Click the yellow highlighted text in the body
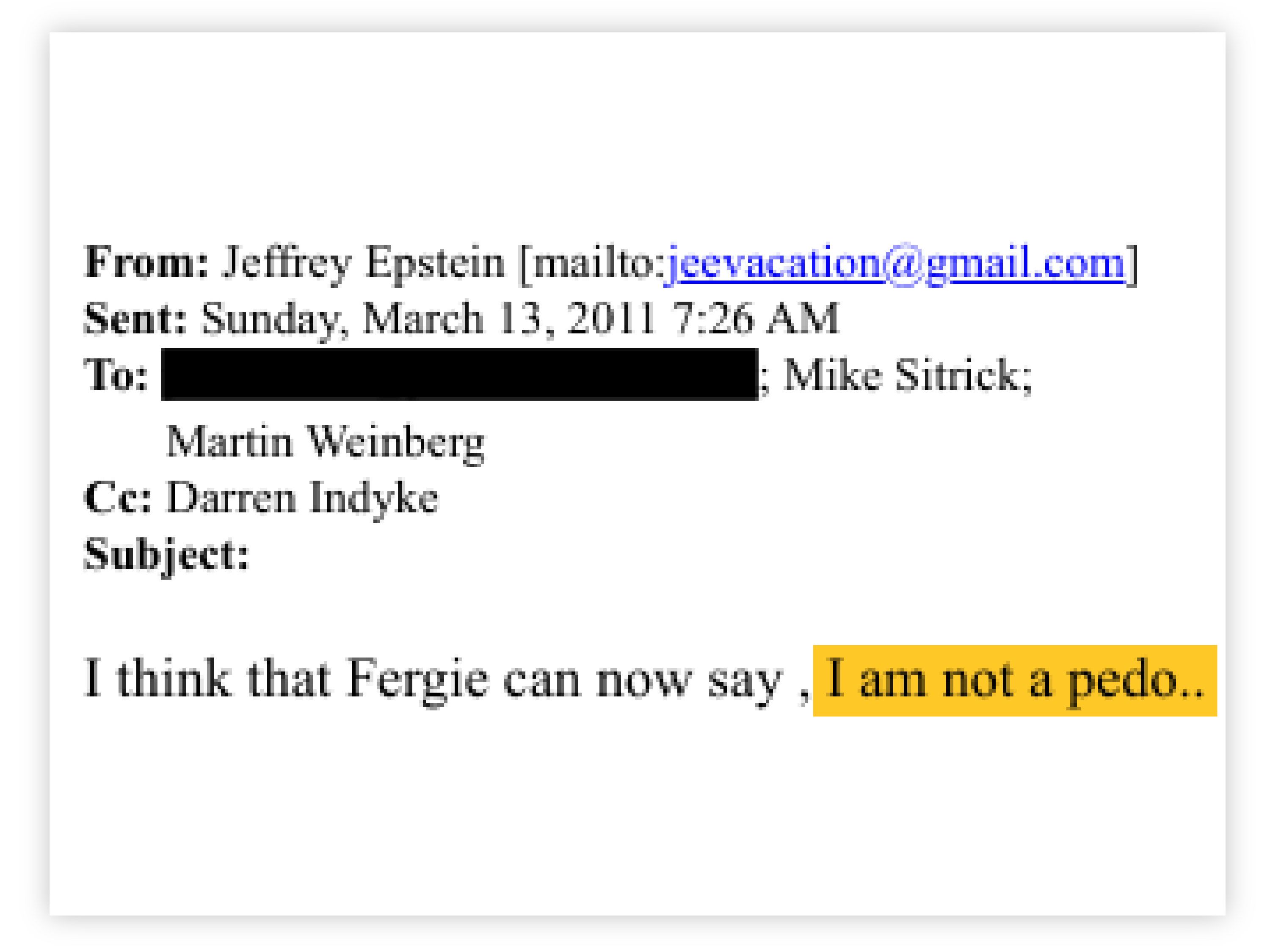 pyautogui.click(x=1014, y=680)
